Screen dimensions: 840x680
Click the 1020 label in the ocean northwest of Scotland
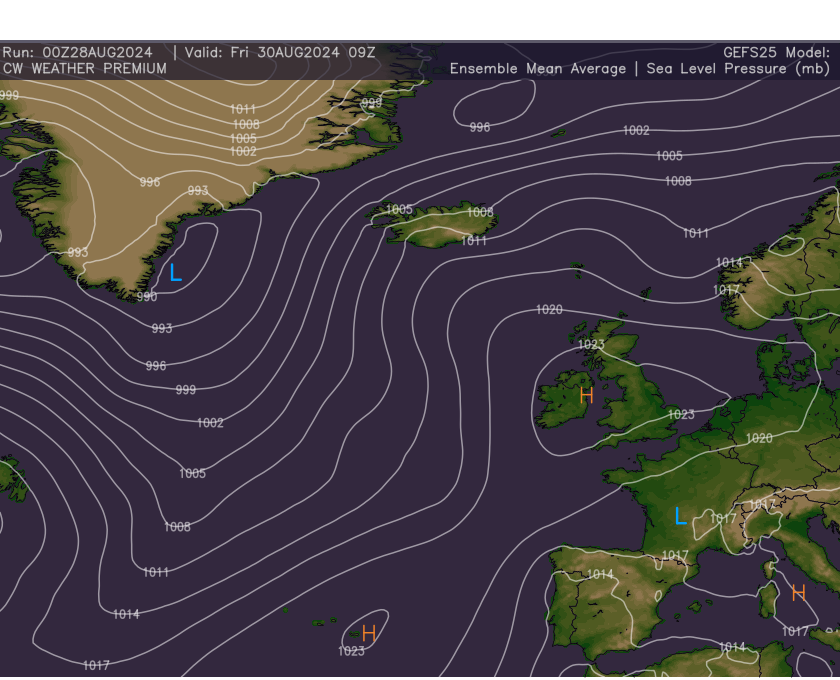[550, 309]
